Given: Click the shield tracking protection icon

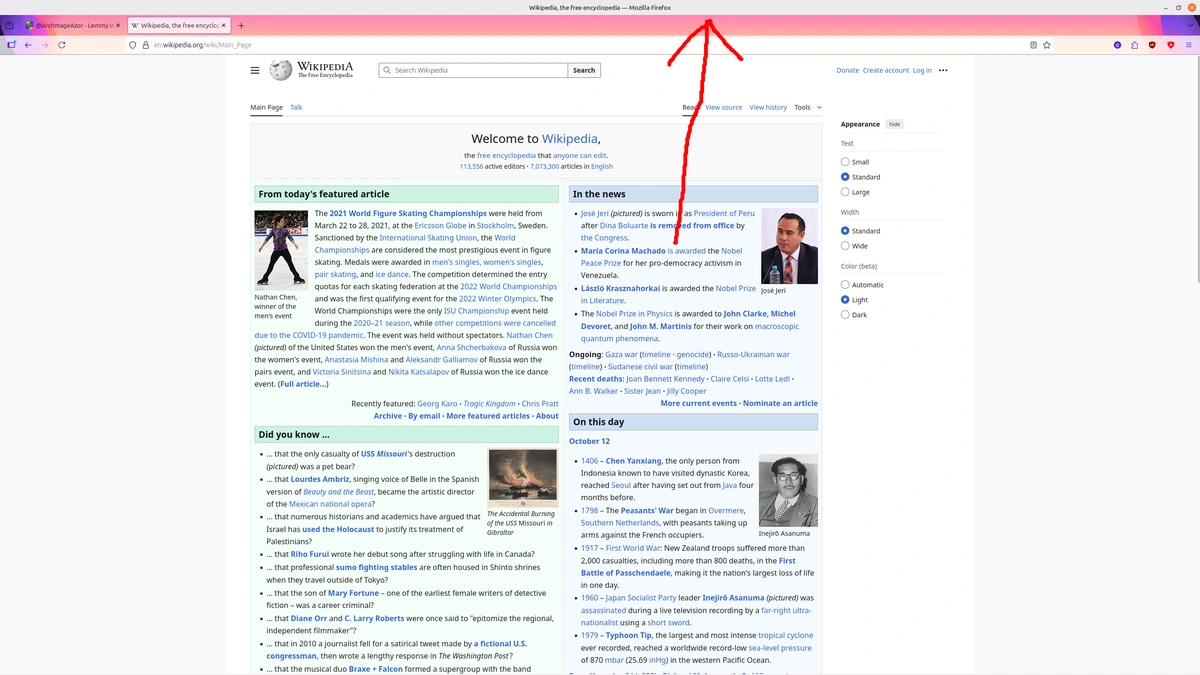Looking at the screenshot, I should pyautogui.click(x=132, y=45).
